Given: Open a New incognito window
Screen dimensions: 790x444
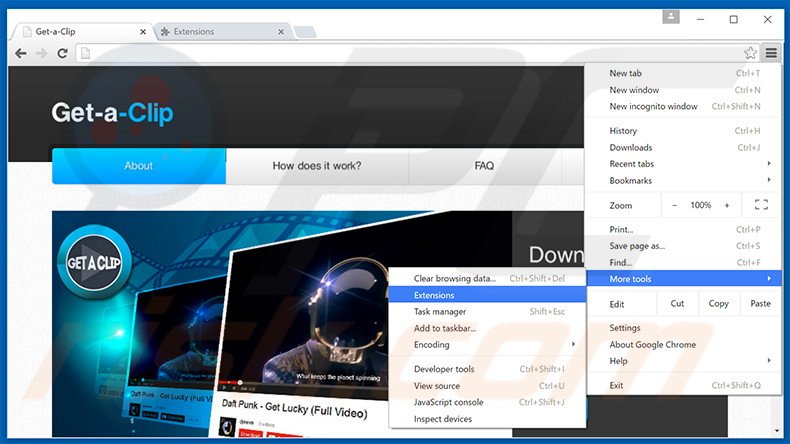Looking at the screenshot, I should coord(684,106).
